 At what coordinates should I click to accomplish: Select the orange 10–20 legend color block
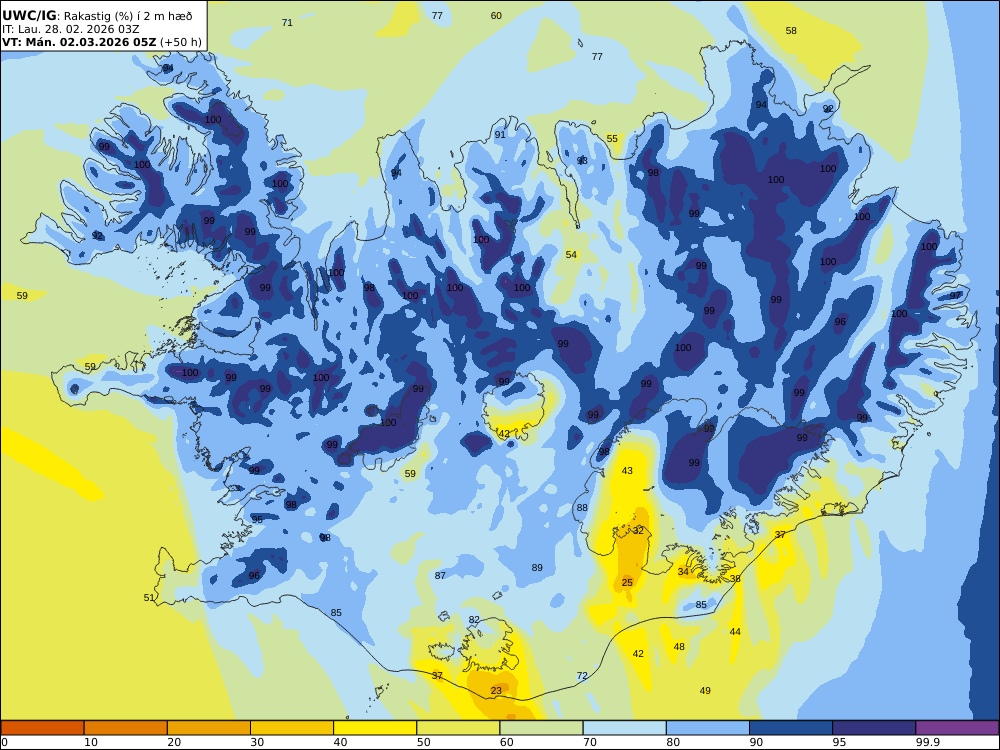pos(126,728)
